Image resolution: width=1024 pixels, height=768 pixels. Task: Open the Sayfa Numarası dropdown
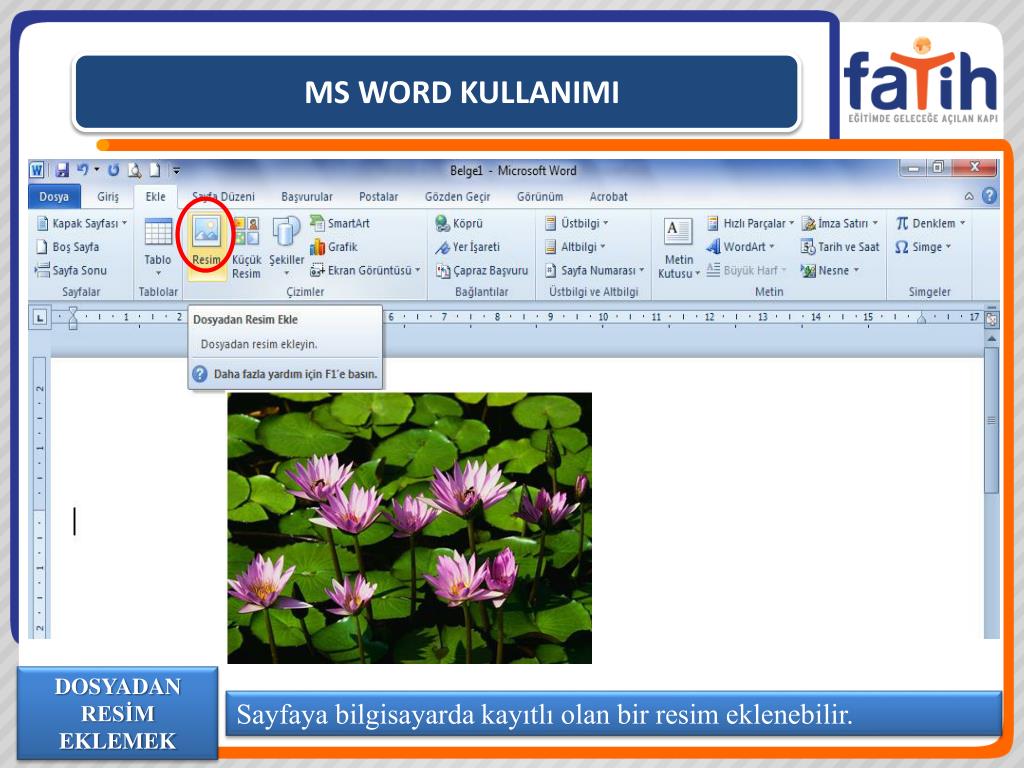tap(594, 270)
